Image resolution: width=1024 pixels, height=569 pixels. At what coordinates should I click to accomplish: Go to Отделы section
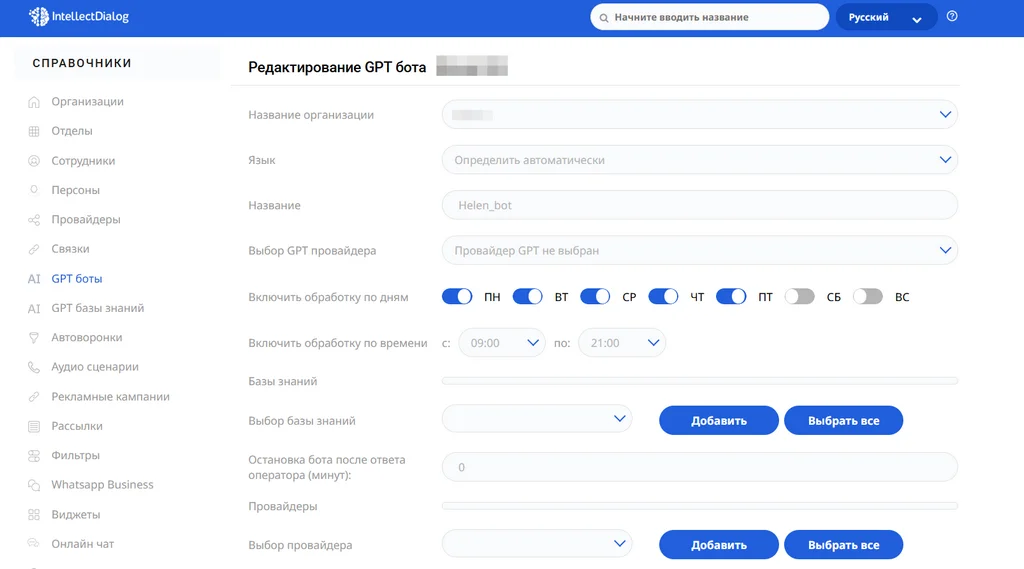point(72,131)
